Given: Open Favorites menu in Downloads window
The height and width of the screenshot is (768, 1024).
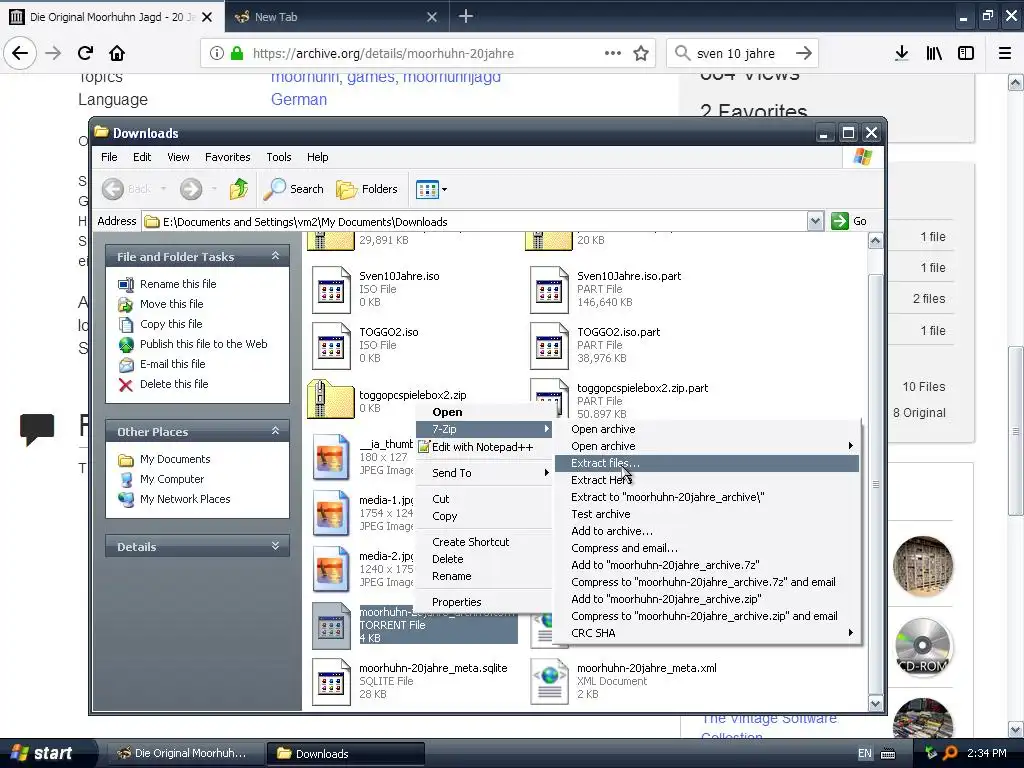Looking at the screenshot, I should click(227, 157).
